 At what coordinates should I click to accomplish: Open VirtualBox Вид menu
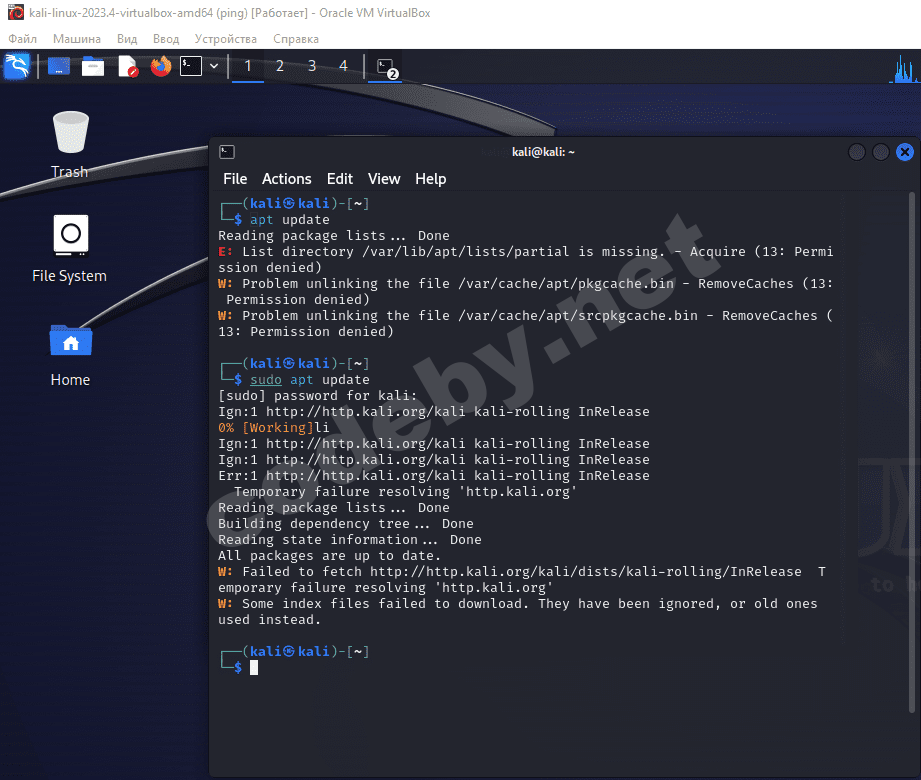(127, 39)
